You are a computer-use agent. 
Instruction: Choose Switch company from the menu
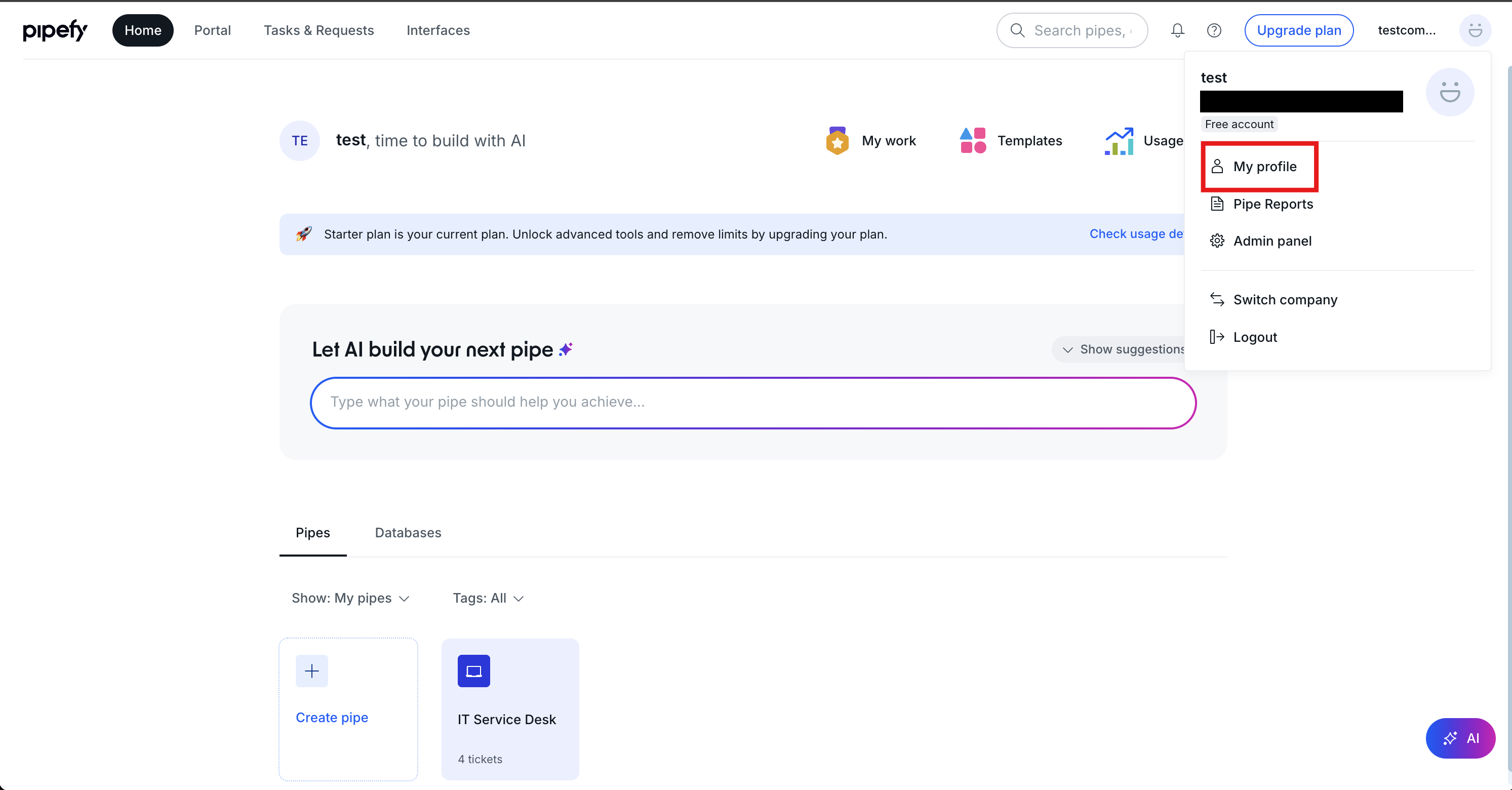pyautogui.click(x=1285, y=300)
